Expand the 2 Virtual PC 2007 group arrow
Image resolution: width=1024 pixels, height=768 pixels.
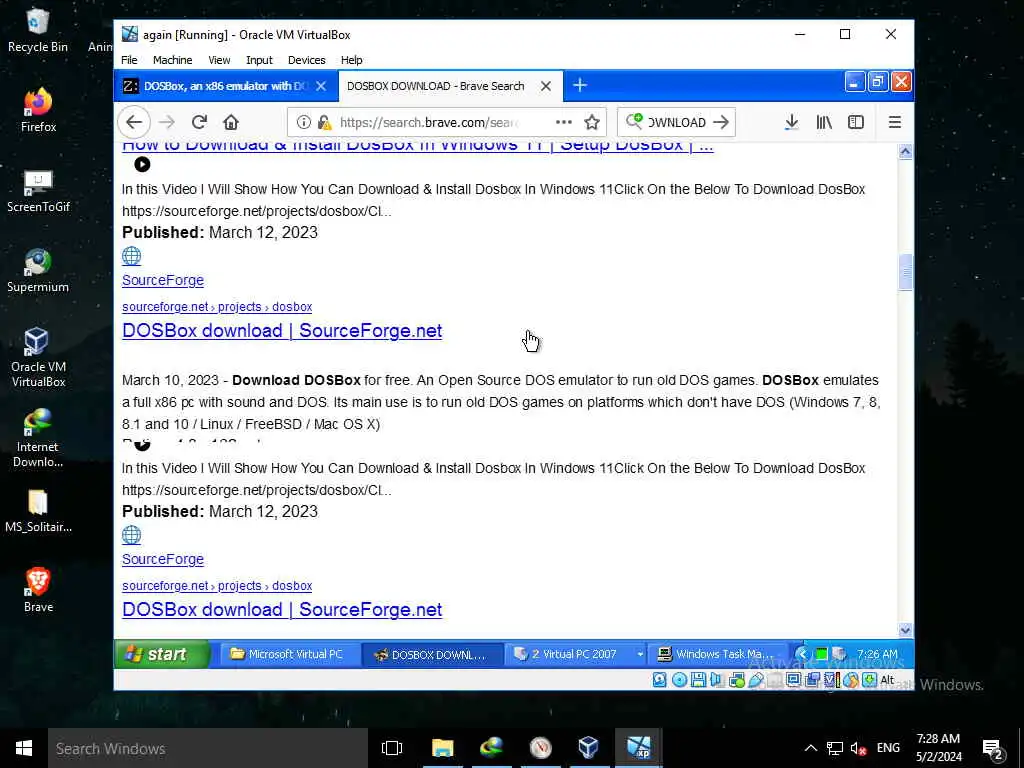click(x=640, y=654)
